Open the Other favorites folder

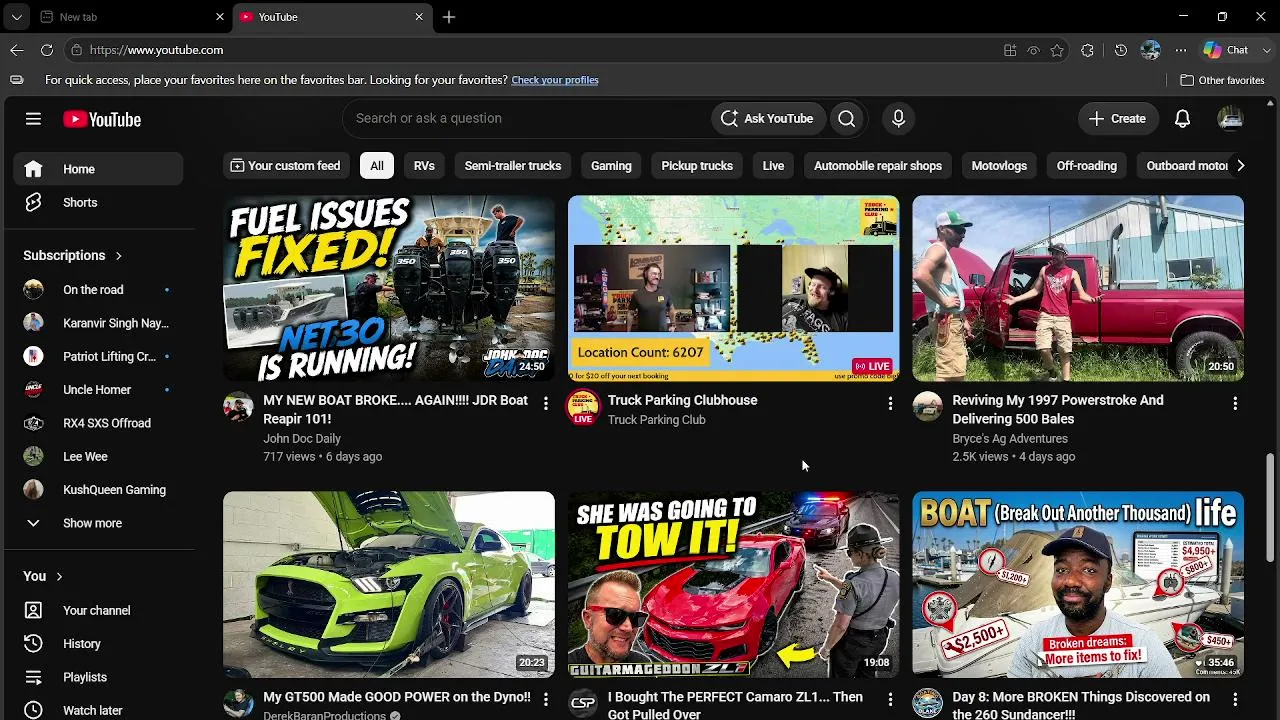pos(1222,80)
